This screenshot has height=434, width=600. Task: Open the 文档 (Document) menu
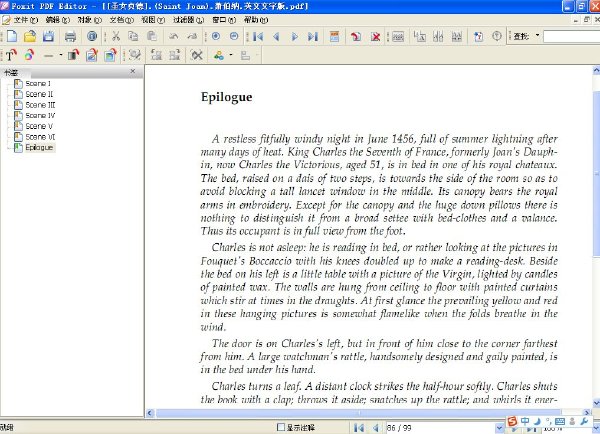[x=121, y=20]
